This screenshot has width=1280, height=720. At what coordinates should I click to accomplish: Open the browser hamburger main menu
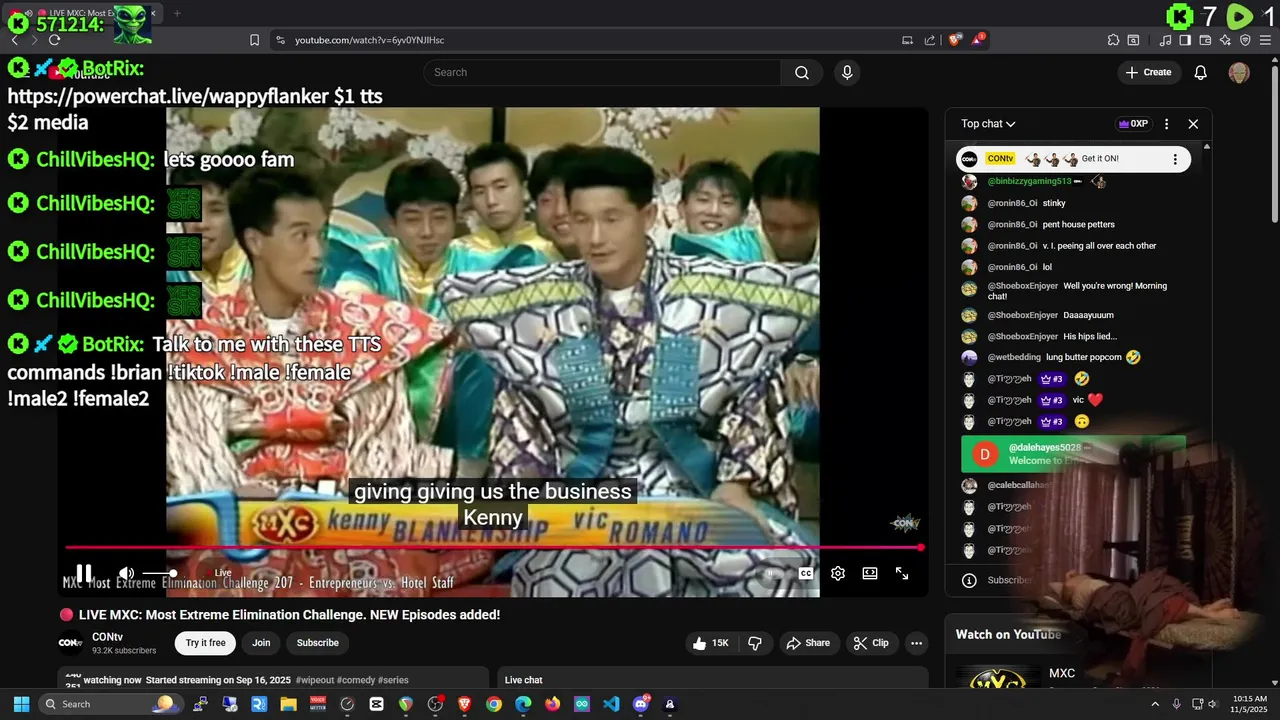click(x=1265, y=40)
